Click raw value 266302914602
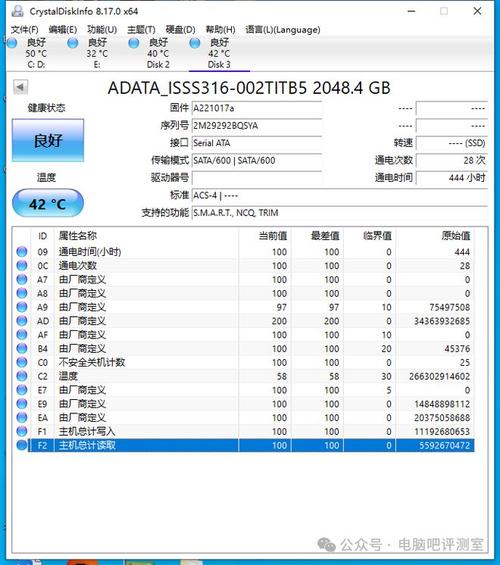 (439, 376)
